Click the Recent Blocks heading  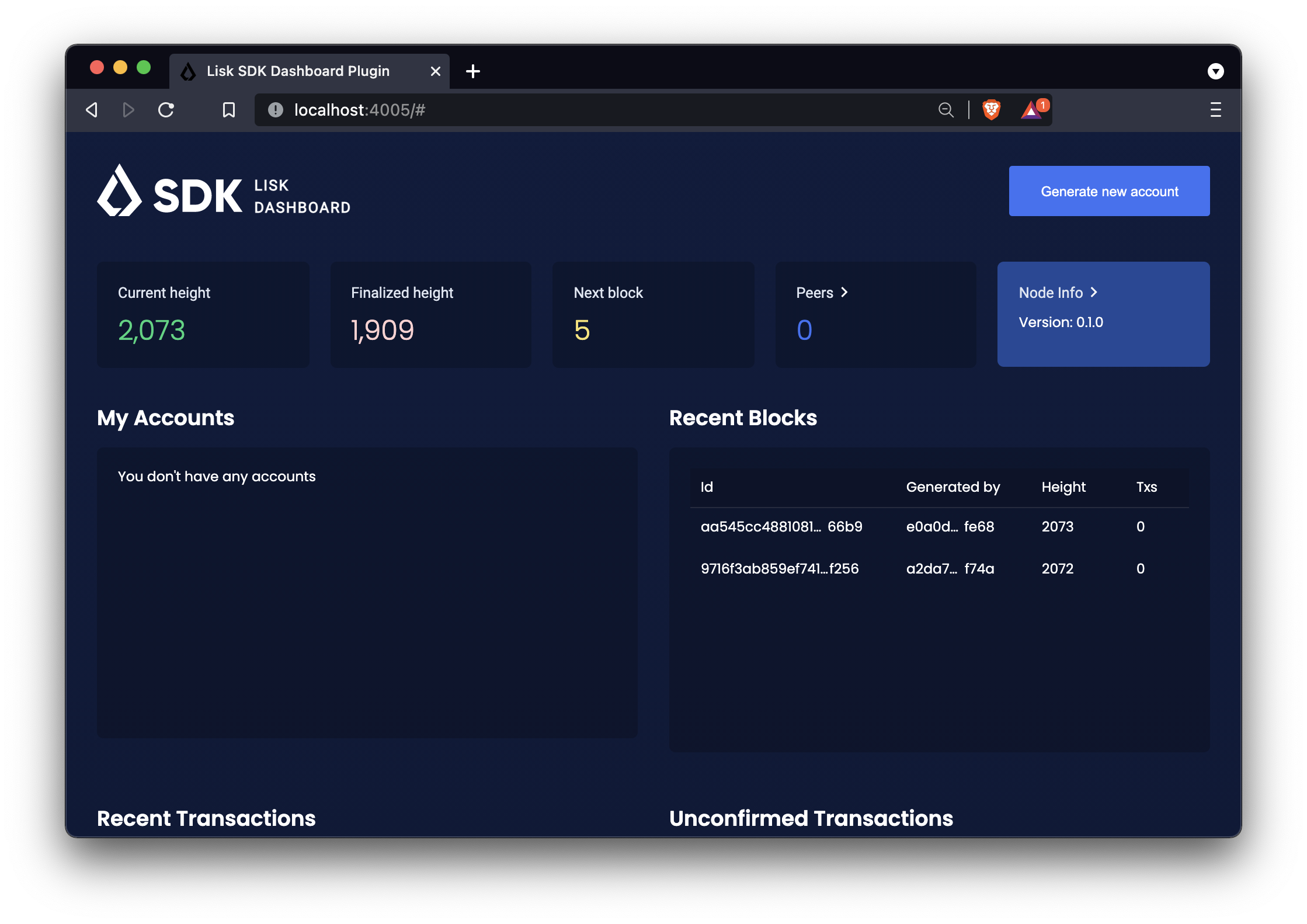(x=743, y=418)
